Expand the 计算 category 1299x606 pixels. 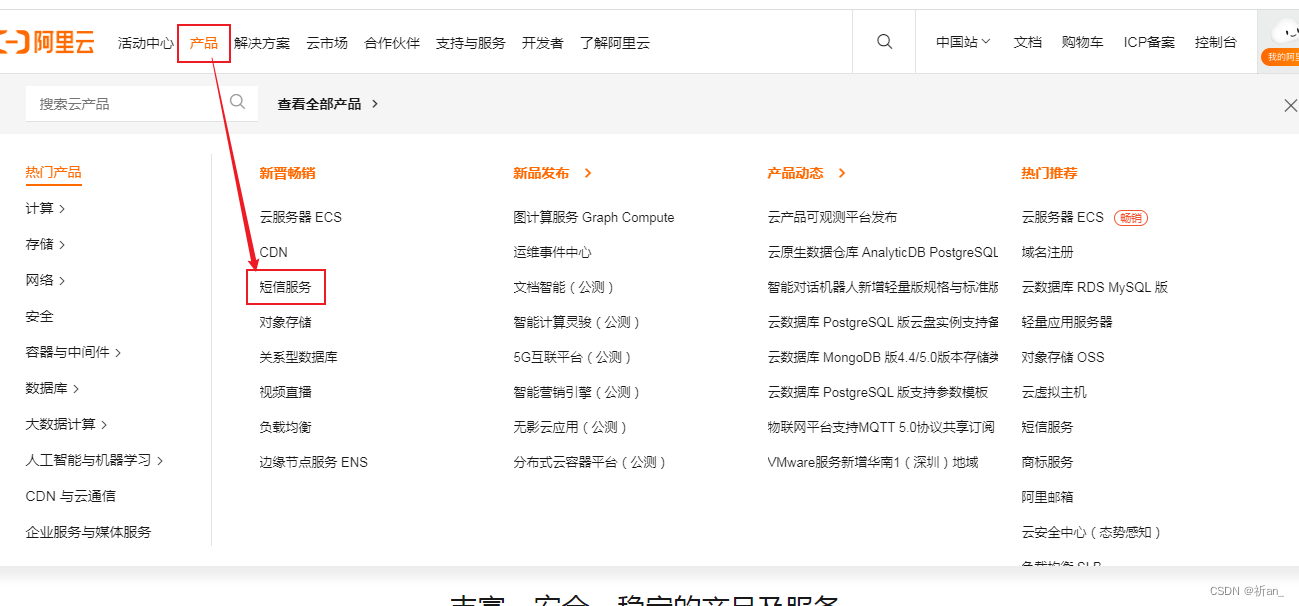pos(45,208)
